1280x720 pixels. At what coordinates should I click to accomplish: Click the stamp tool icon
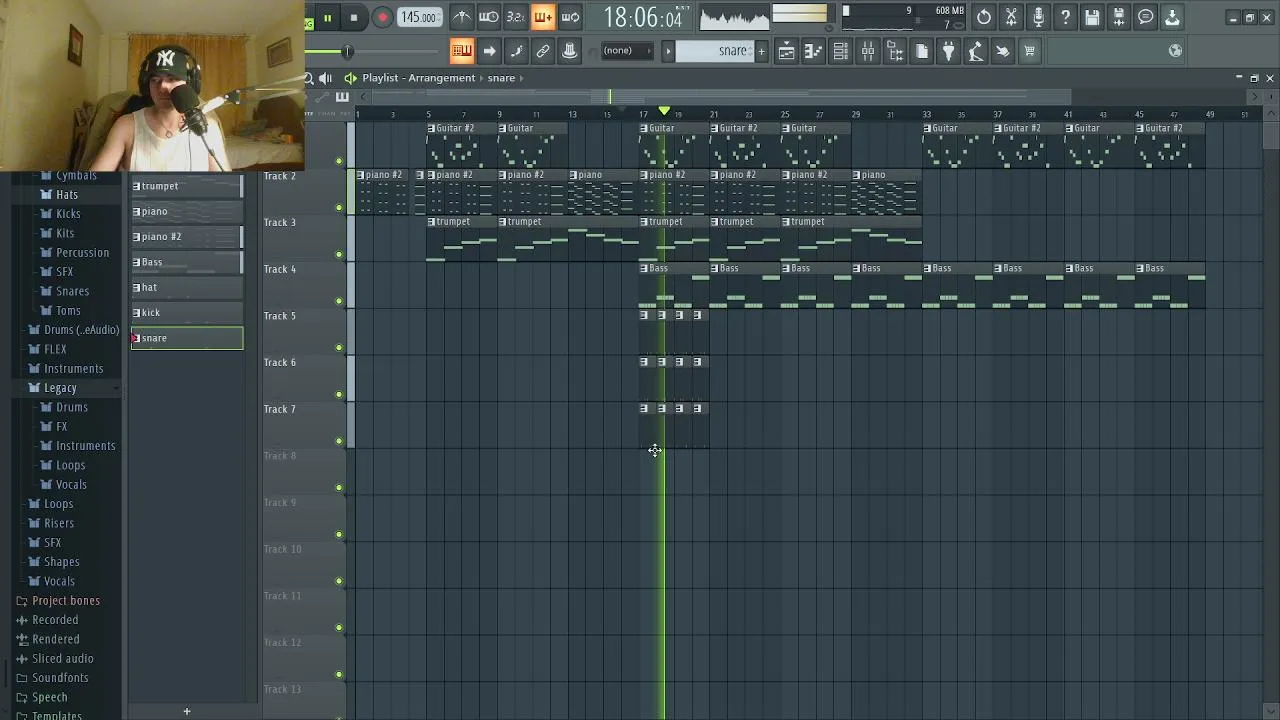(x=570, y=51)
